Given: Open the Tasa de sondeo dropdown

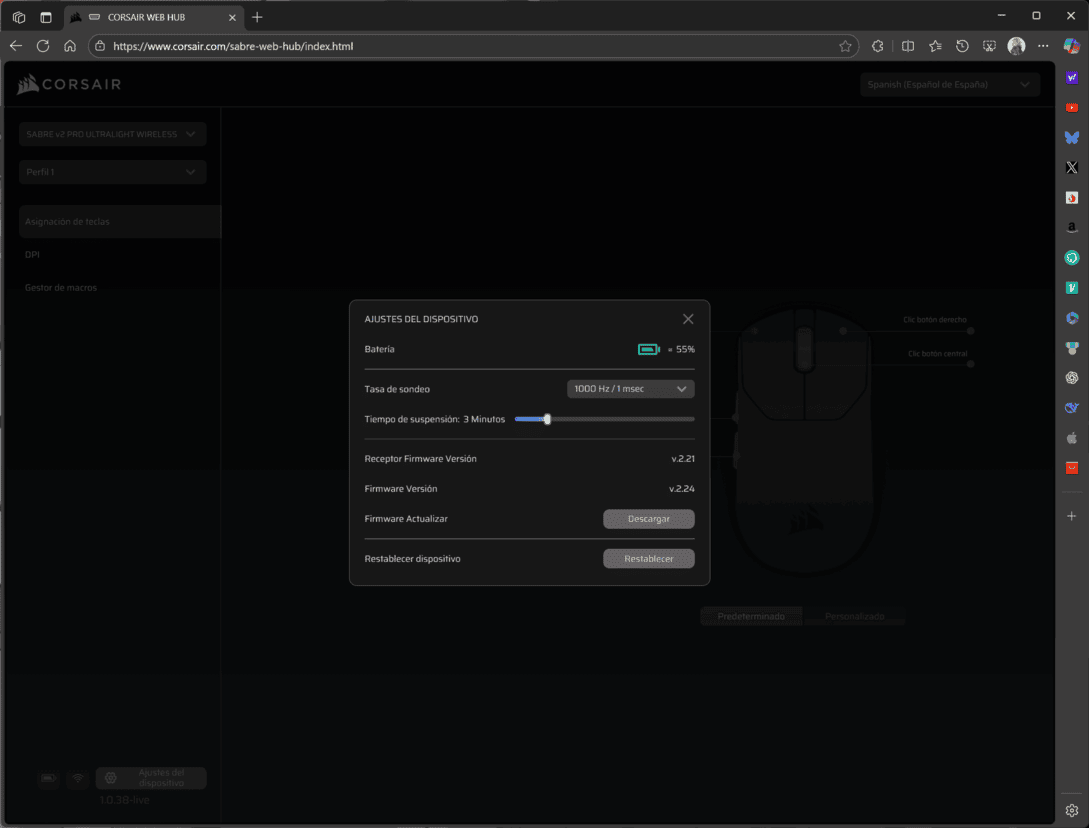Looking at the screenshot, I should click(x=630, y=389).
